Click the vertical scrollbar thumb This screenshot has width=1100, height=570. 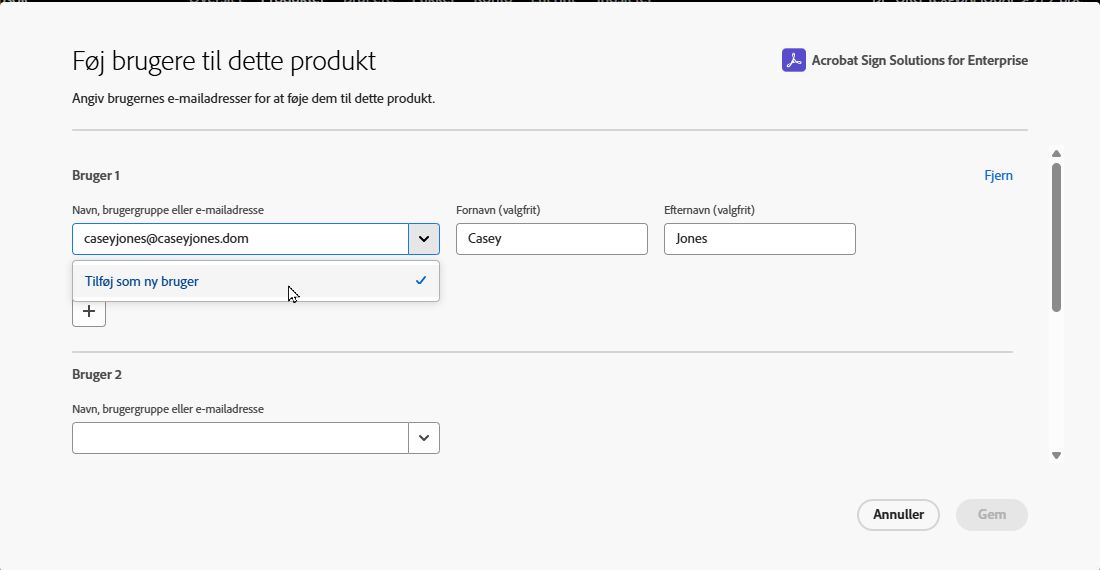click(x=1056, y=236)
